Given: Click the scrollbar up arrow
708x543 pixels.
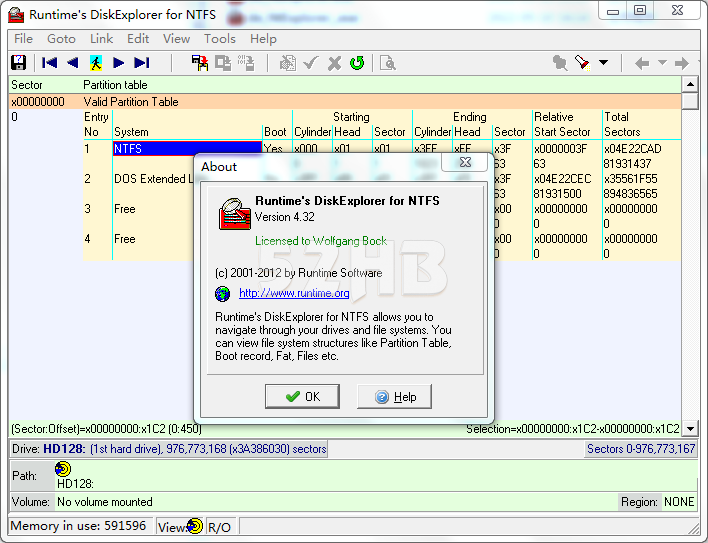Looking at the screenshot, I should coord(690,84).
